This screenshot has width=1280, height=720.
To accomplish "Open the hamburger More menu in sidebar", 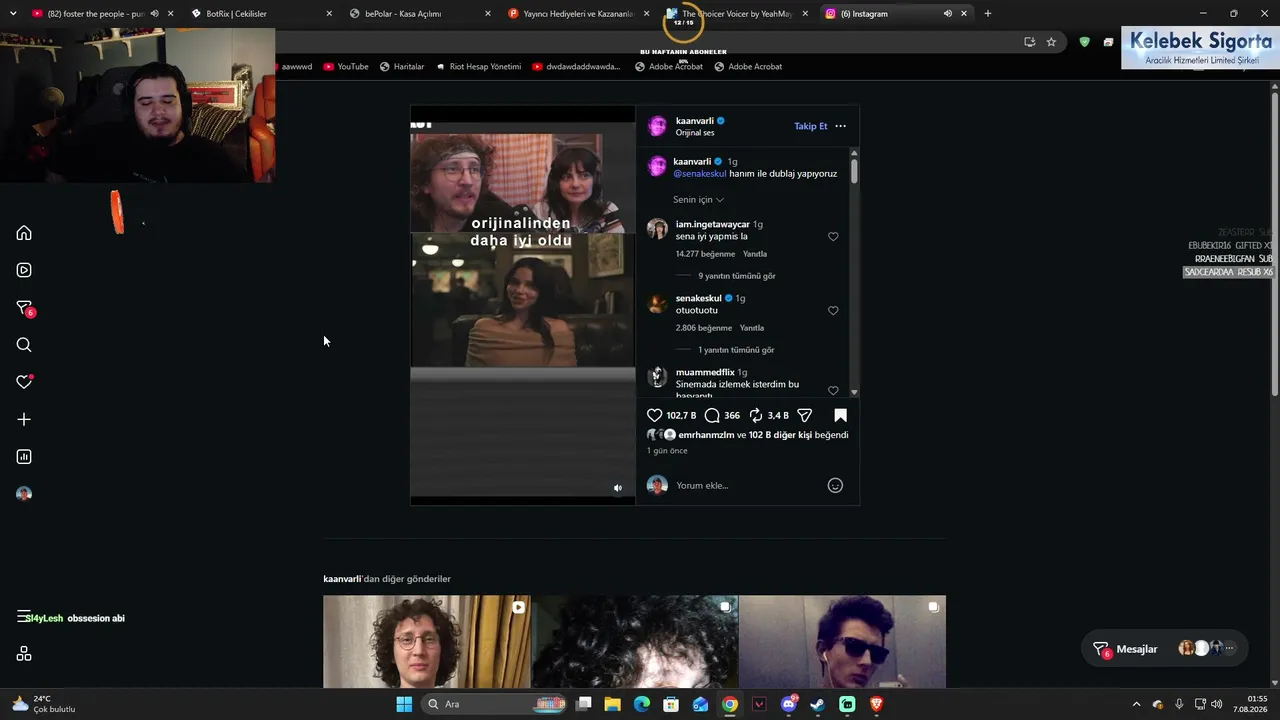I will pyautogui.click(x=24, y=617).
